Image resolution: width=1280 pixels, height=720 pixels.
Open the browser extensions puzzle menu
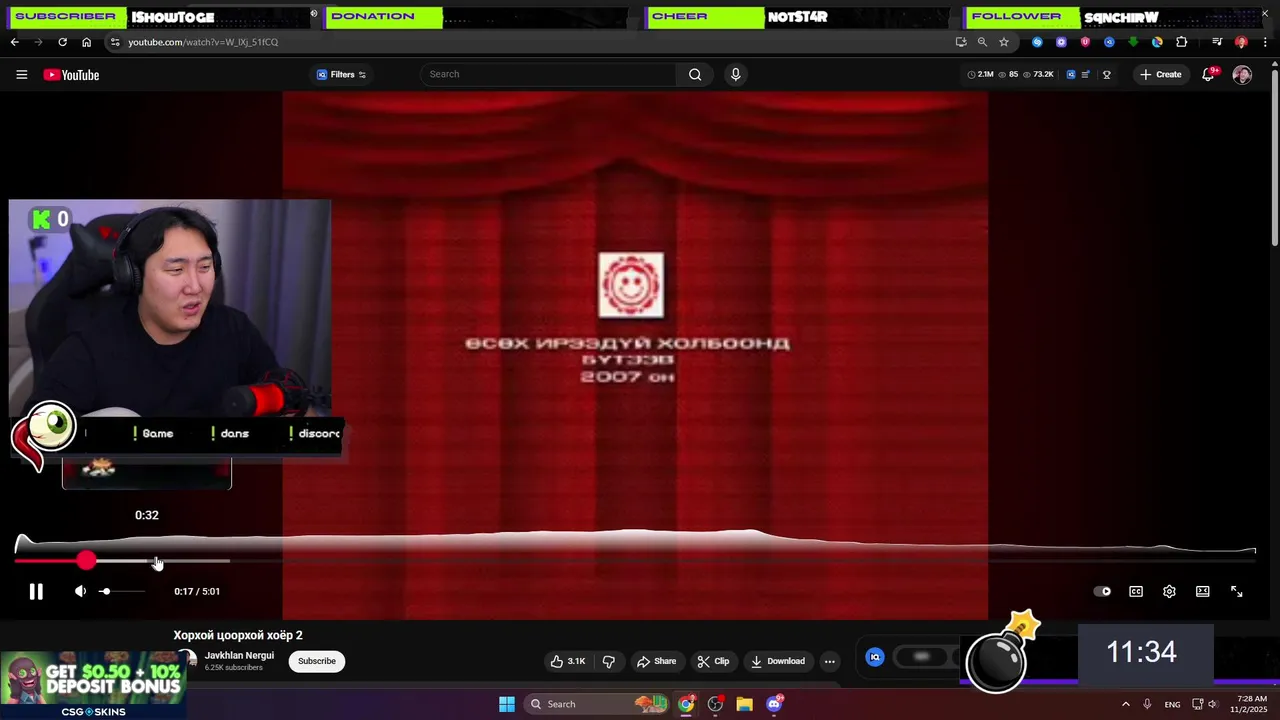[1182, 42]
